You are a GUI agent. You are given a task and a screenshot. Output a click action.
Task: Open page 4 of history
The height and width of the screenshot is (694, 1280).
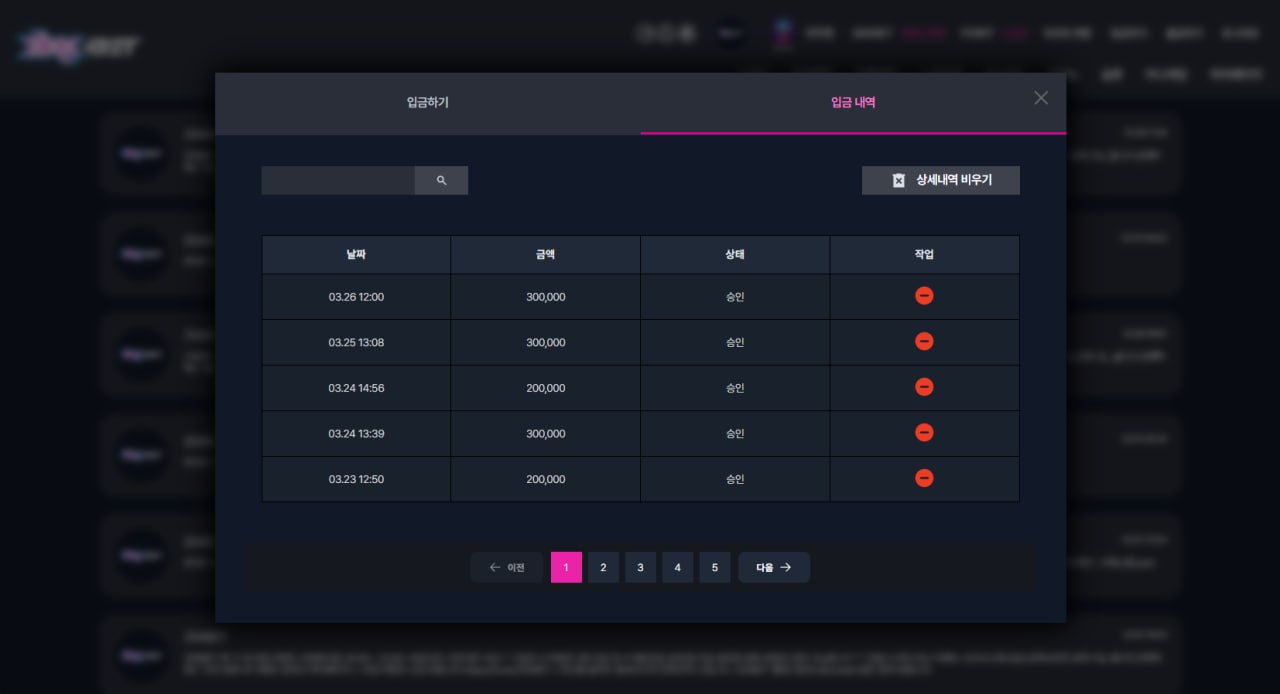pos(677,567)
